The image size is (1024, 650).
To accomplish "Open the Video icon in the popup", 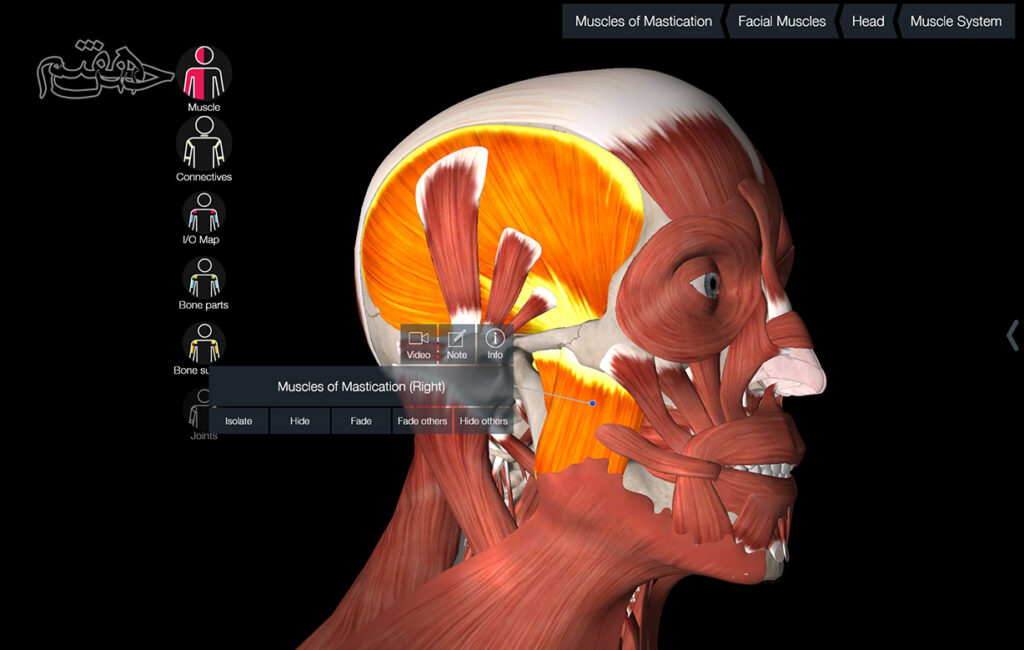I will coord(418,344).
